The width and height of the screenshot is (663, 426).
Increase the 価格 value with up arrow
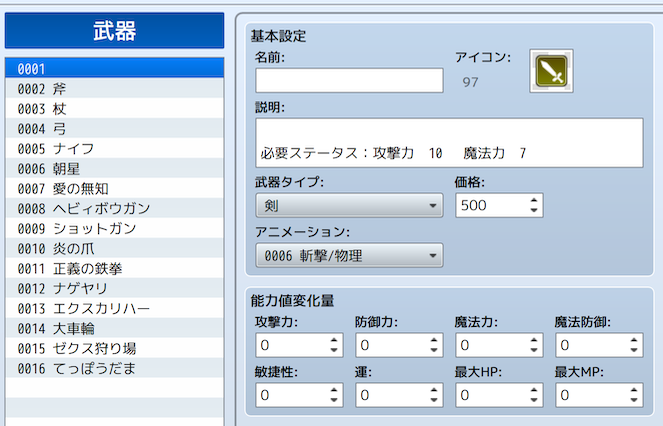(534, 200)
